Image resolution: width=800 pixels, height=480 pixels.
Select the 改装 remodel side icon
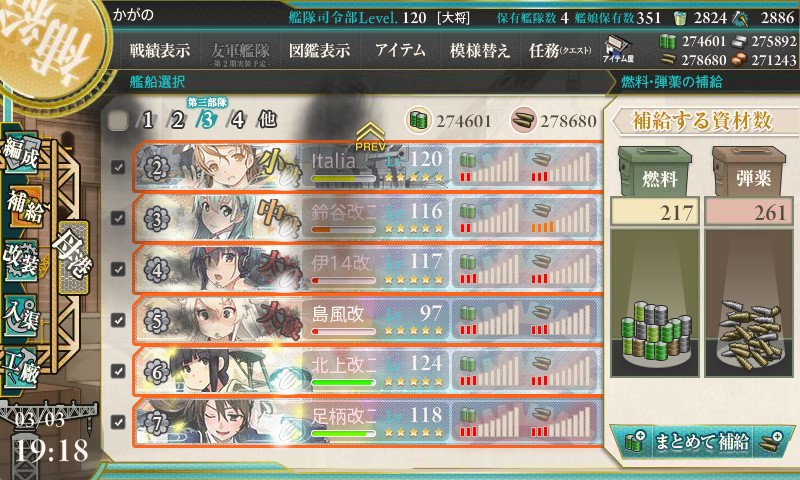pos(21,261)
